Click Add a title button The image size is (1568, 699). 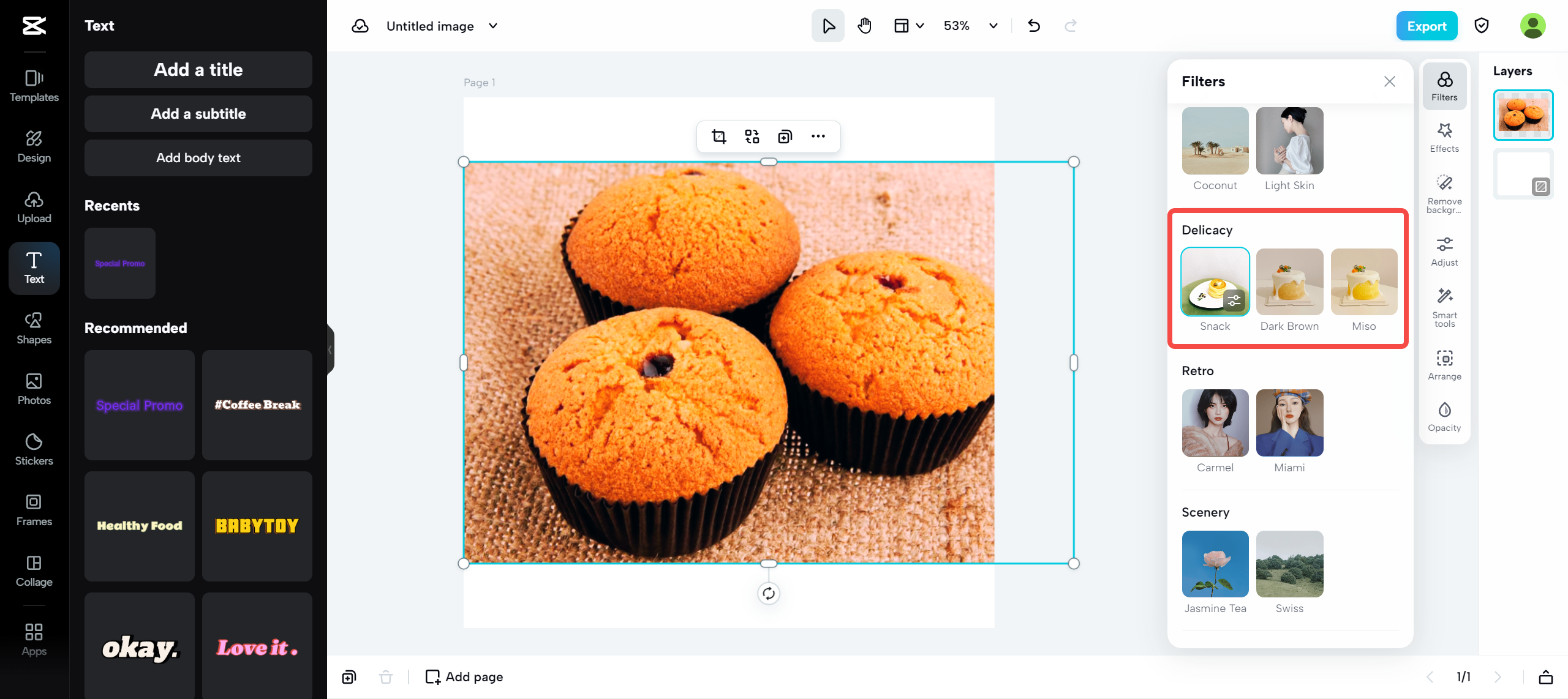coord(198,70)
